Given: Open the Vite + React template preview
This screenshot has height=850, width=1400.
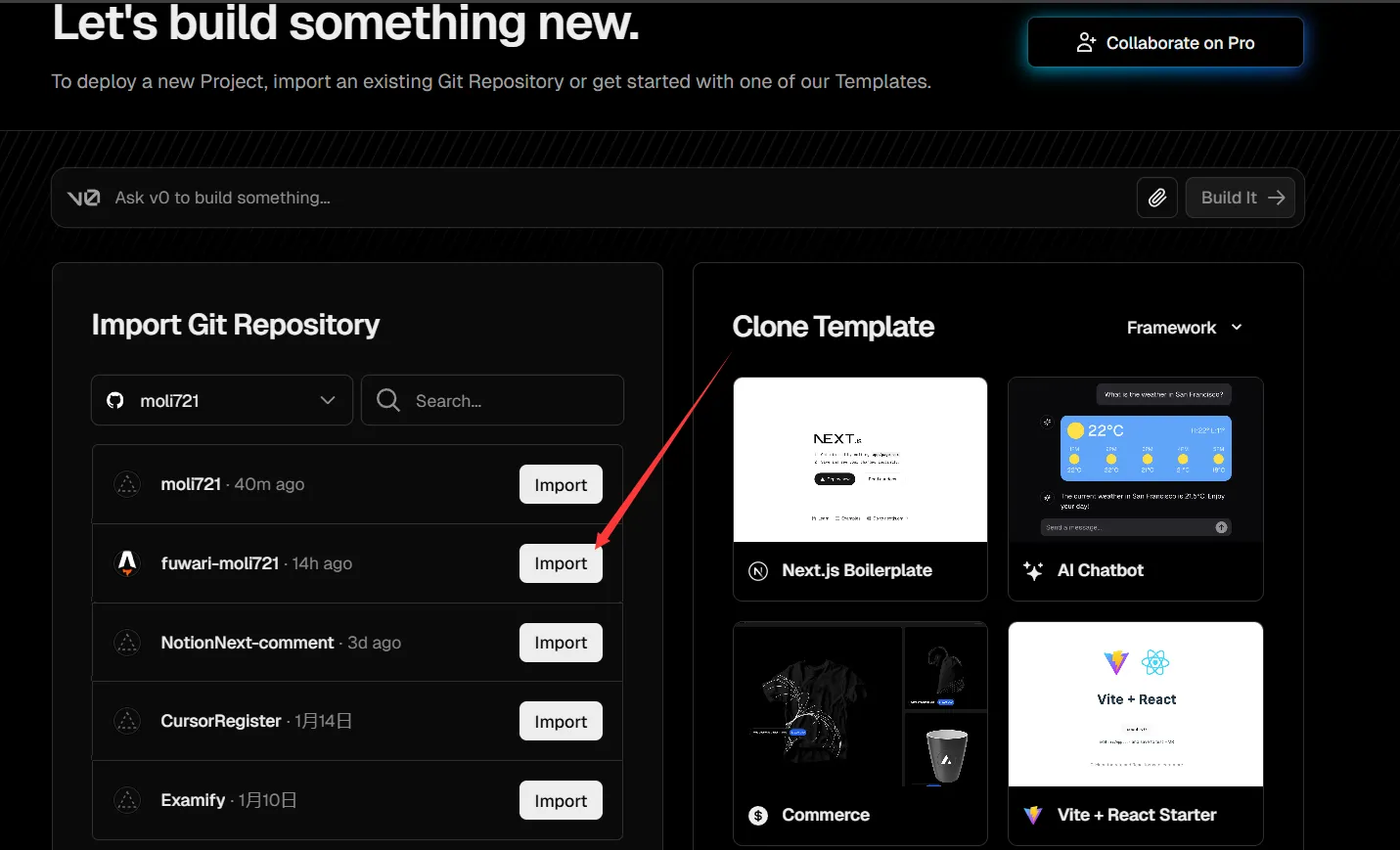Looking at the screenshot, I should pyautogui.click(x=1136, y=704).
